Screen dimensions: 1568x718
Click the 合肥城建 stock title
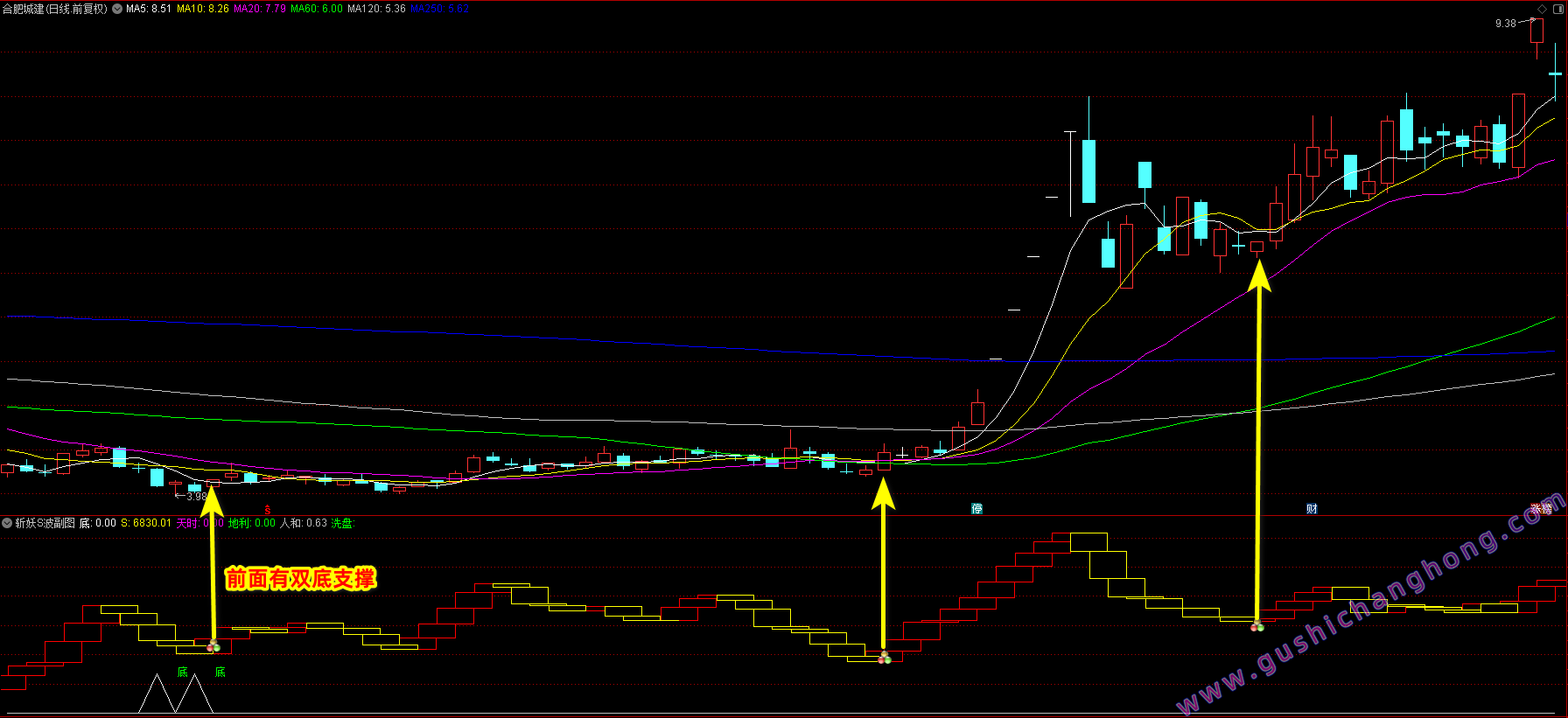[54, 9]
